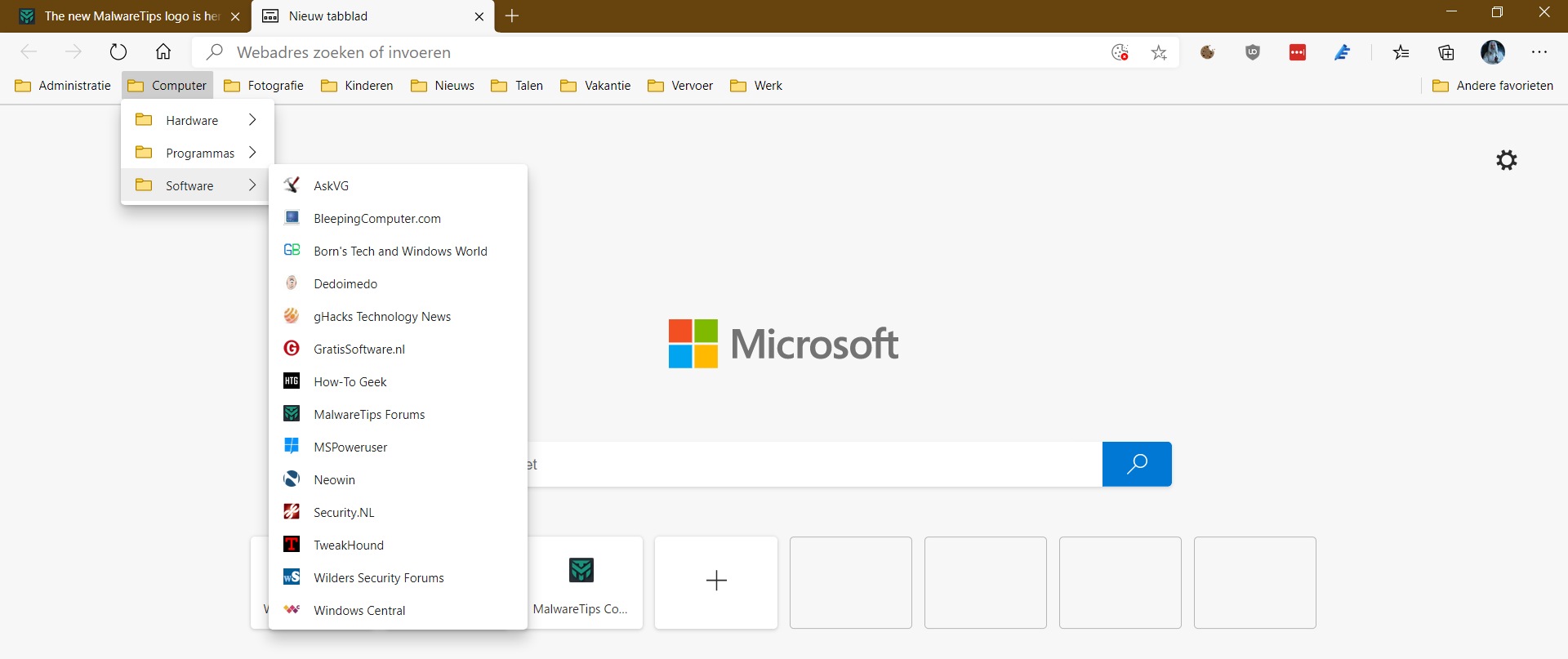The width and height of the screenshot is (1568, 659).
Task: Open page settings gear on new tab page
Action: pyautogui.click(x=1507, y=160)
